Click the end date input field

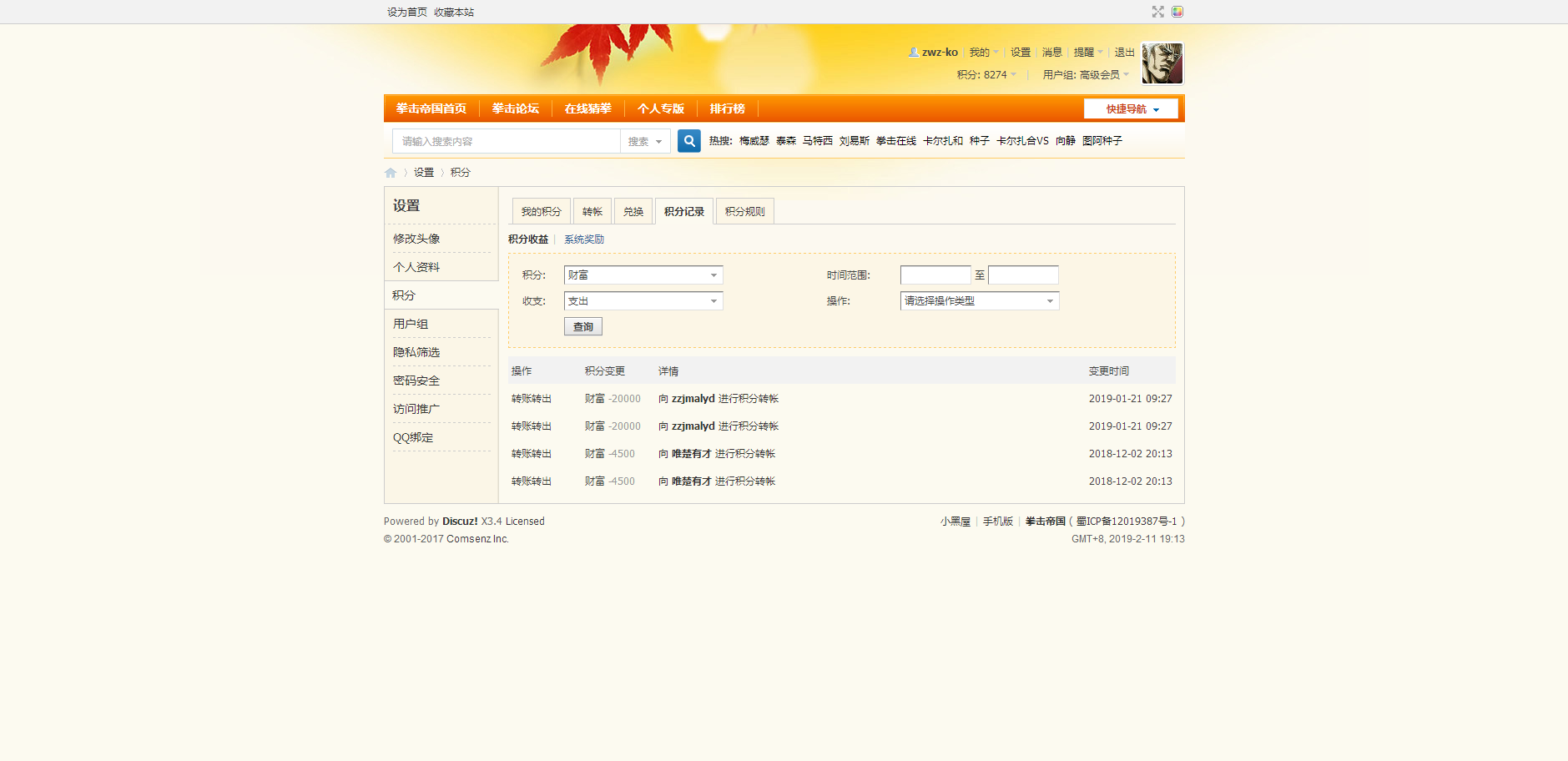coord(1023,275)
